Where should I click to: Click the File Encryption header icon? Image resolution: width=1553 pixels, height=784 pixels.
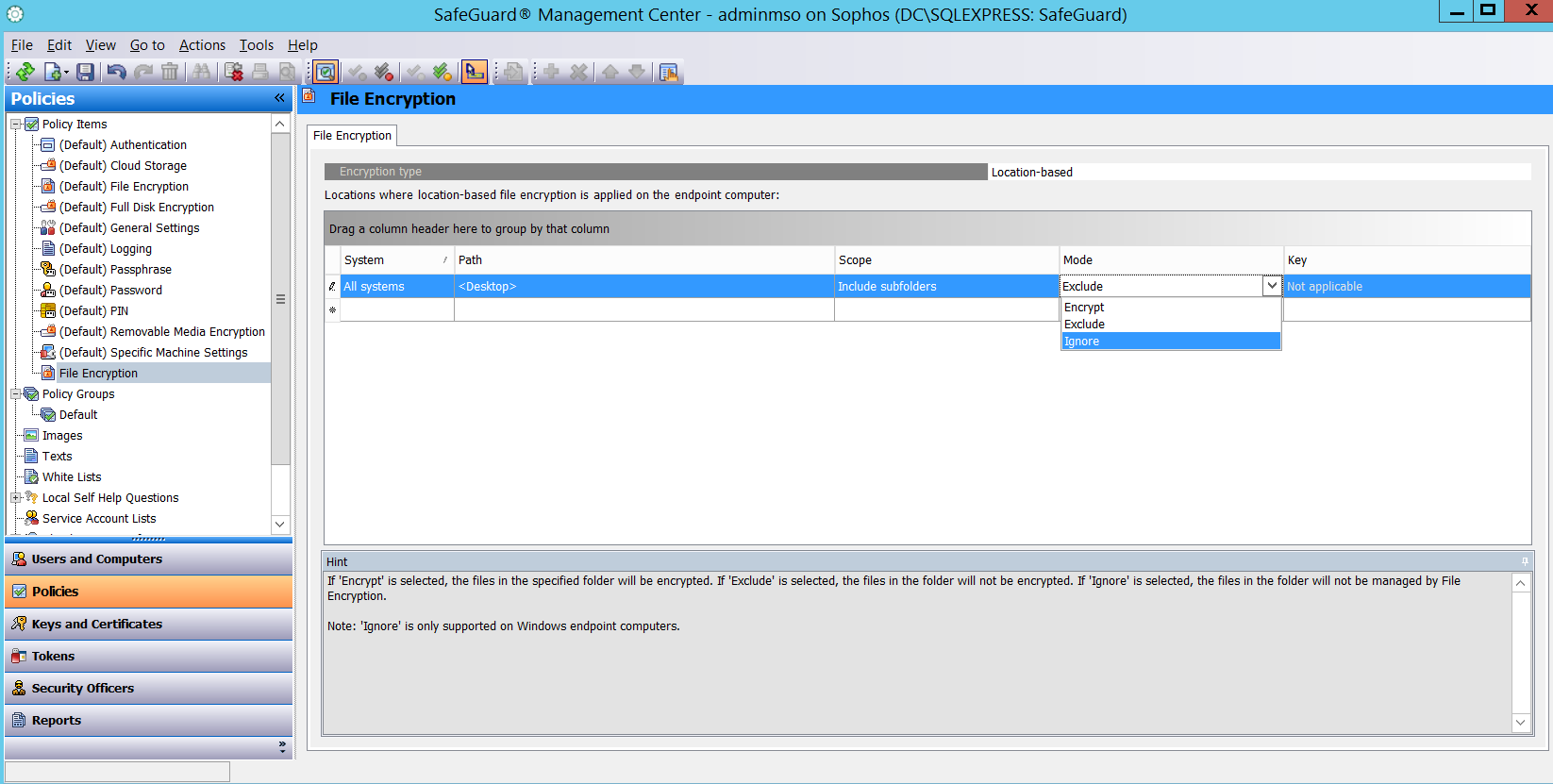coord(309,95)
